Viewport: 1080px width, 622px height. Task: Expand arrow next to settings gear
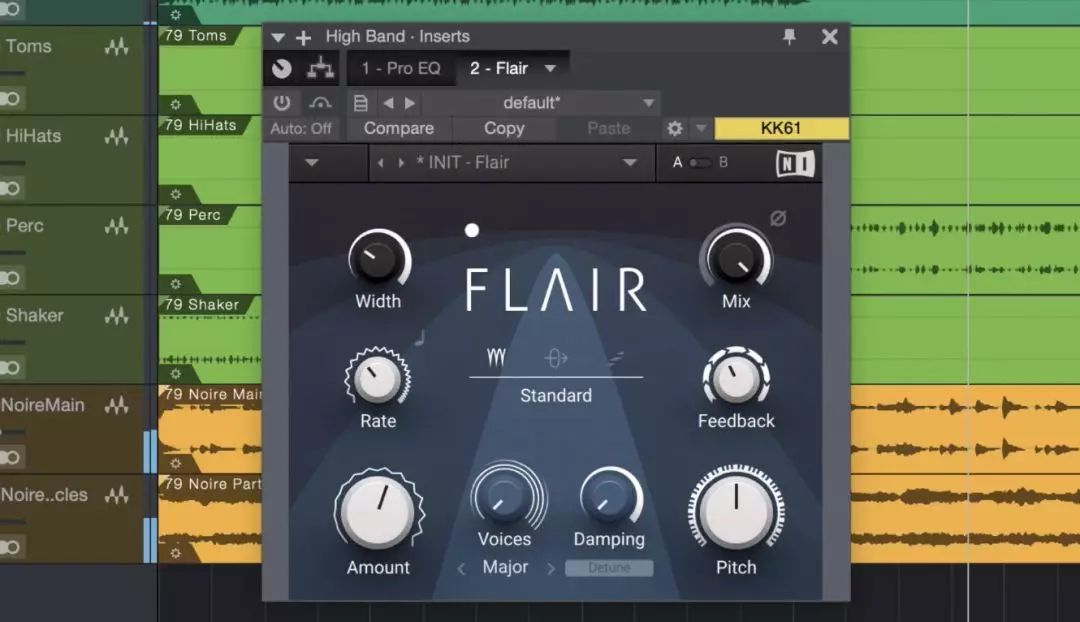(x=700, y=128)
